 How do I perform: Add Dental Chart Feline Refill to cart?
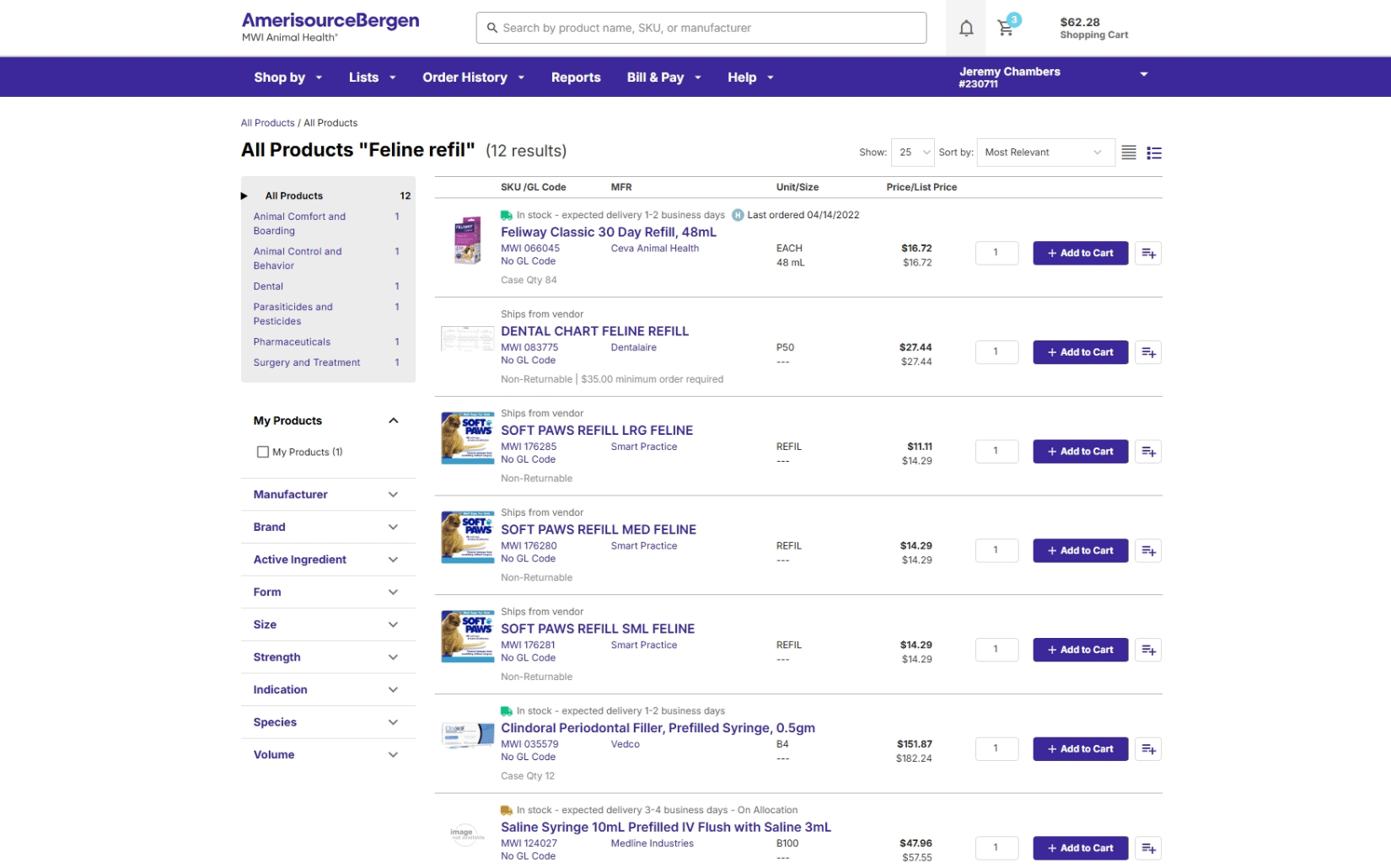[x=1080, y=352]
